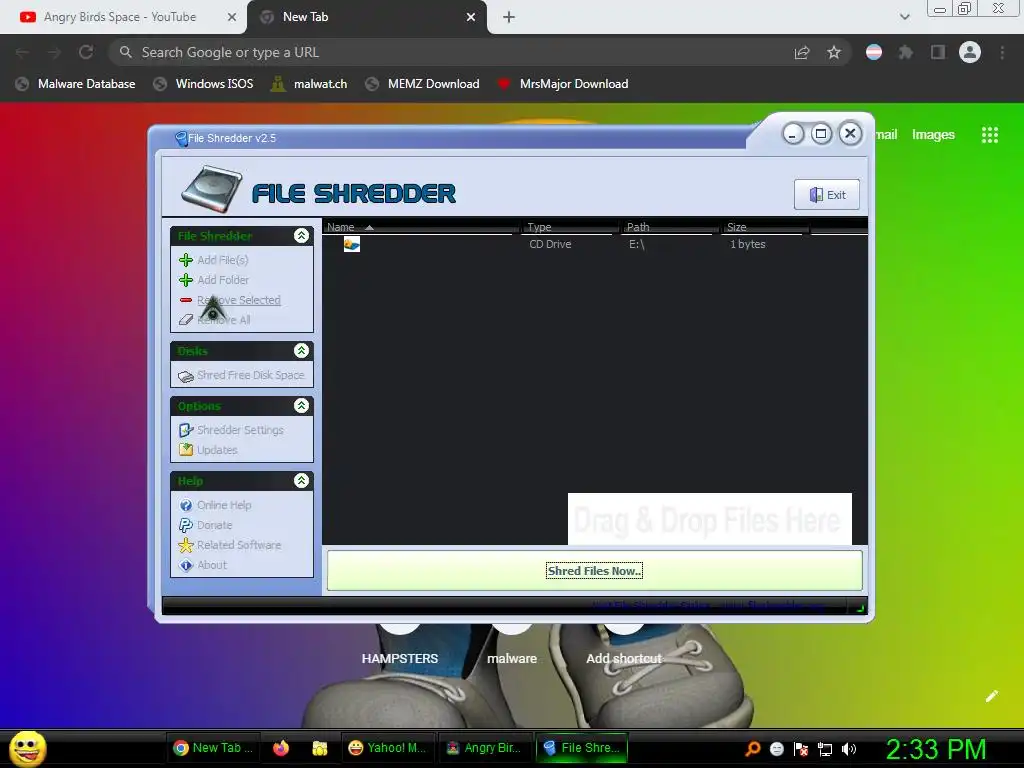Click Chrome's reload page icon
This screenshot has height=768, width=1024.
(86, 52)
